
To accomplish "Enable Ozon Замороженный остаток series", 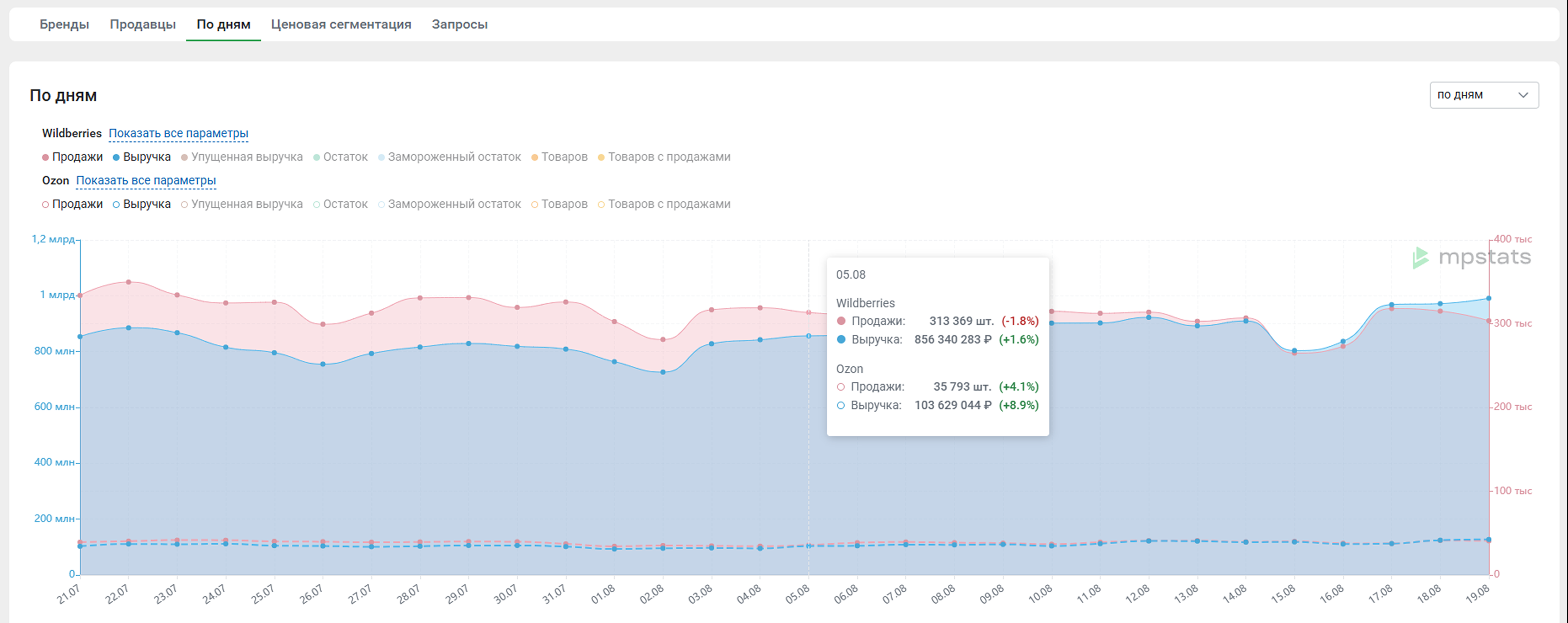I will 449,205.
